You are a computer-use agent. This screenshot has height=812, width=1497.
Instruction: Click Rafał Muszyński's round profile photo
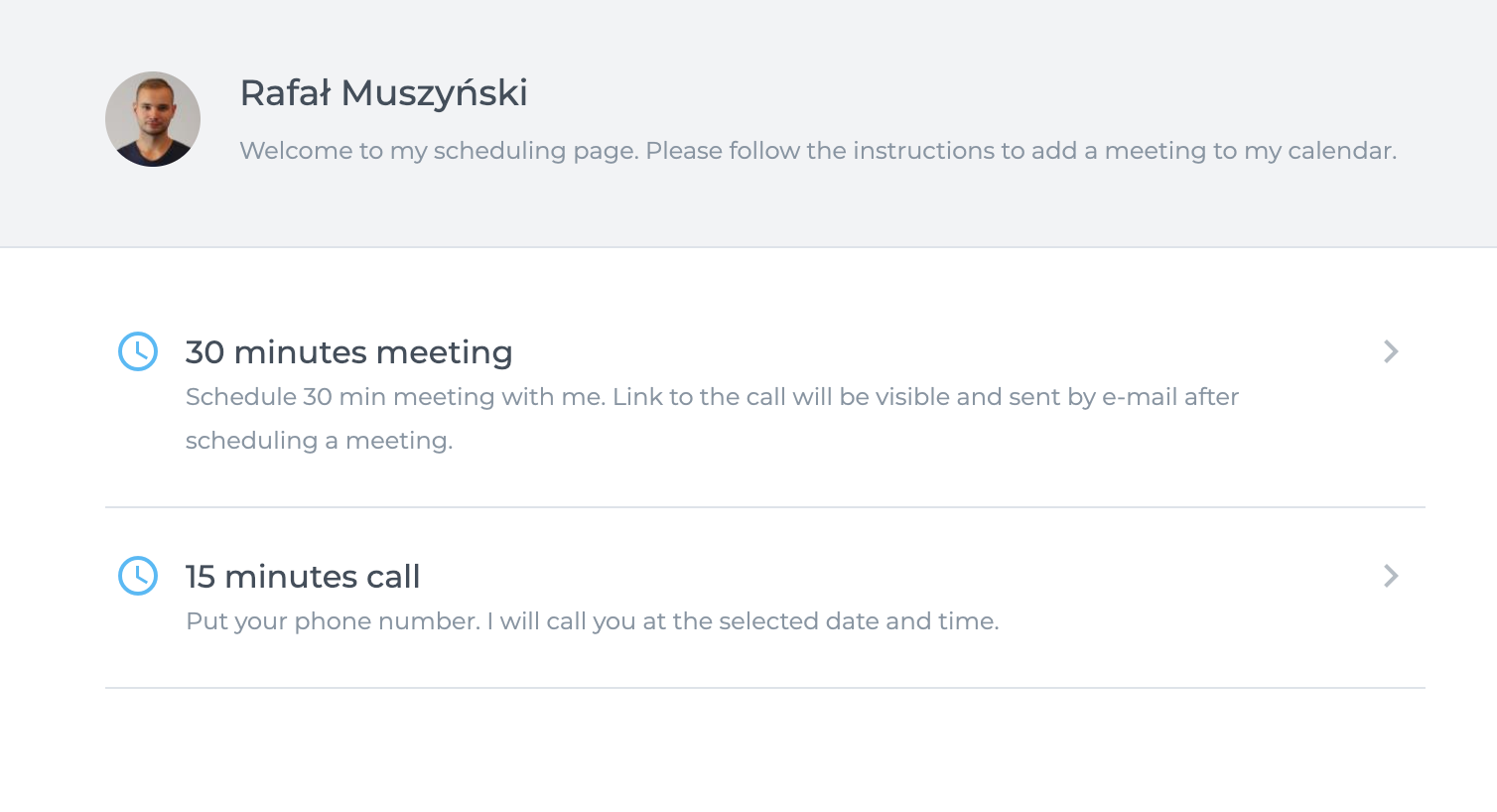coord(153,119)
